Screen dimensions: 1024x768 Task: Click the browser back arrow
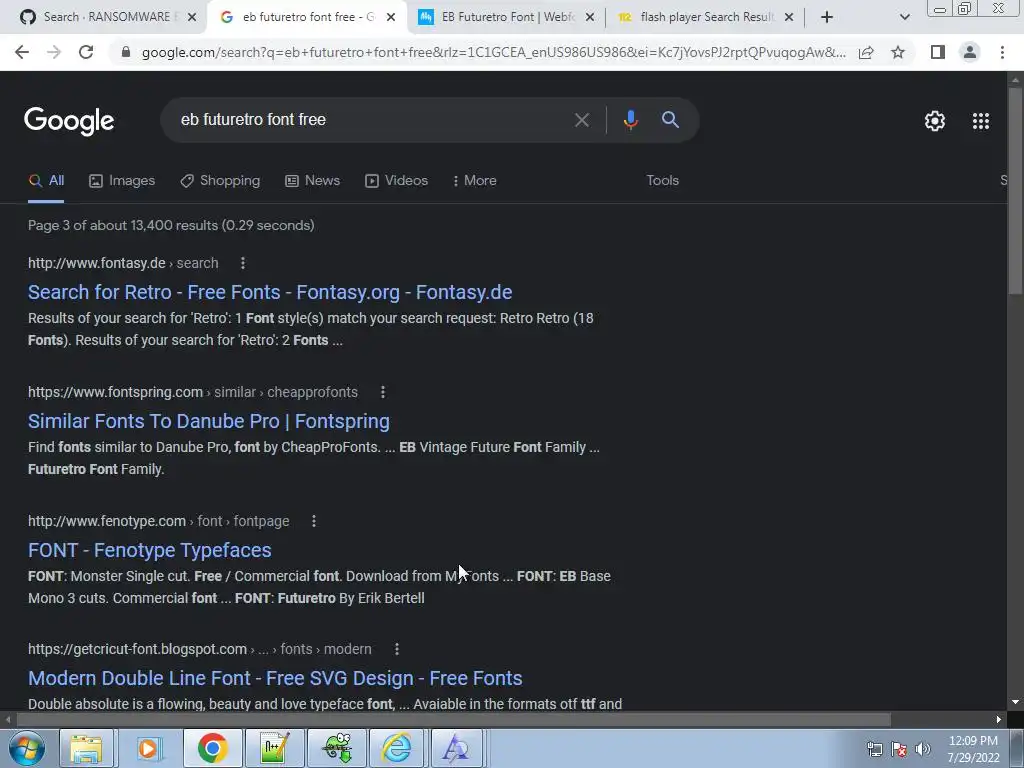(22, 52)
